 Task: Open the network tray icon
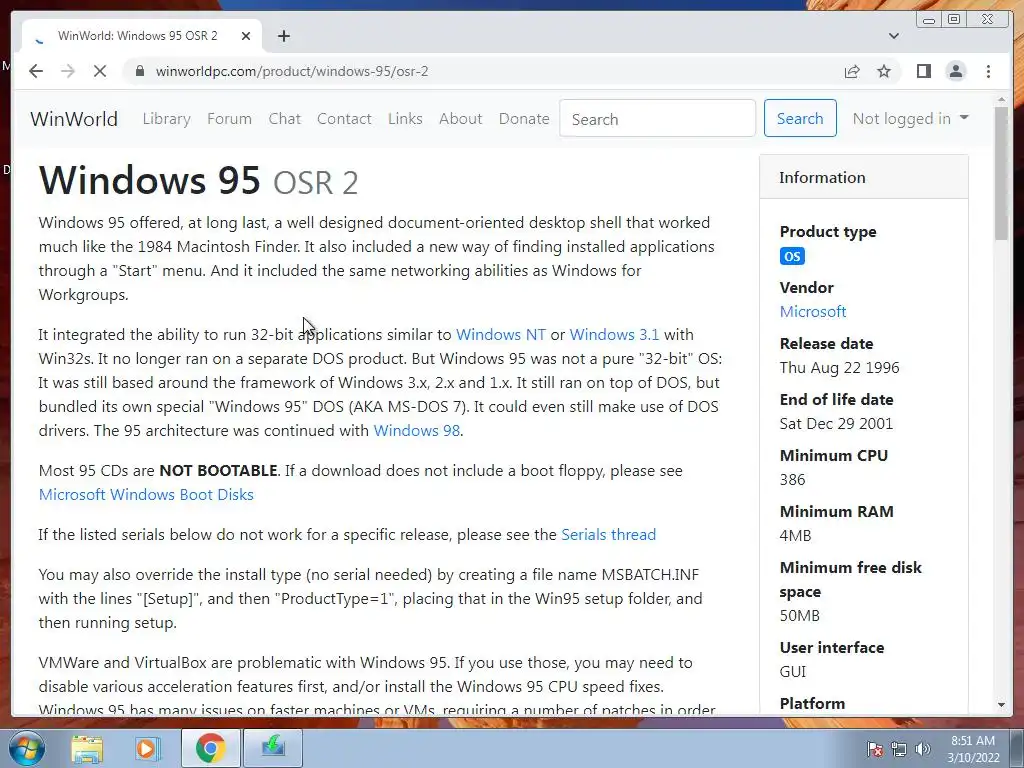point(899,749)
